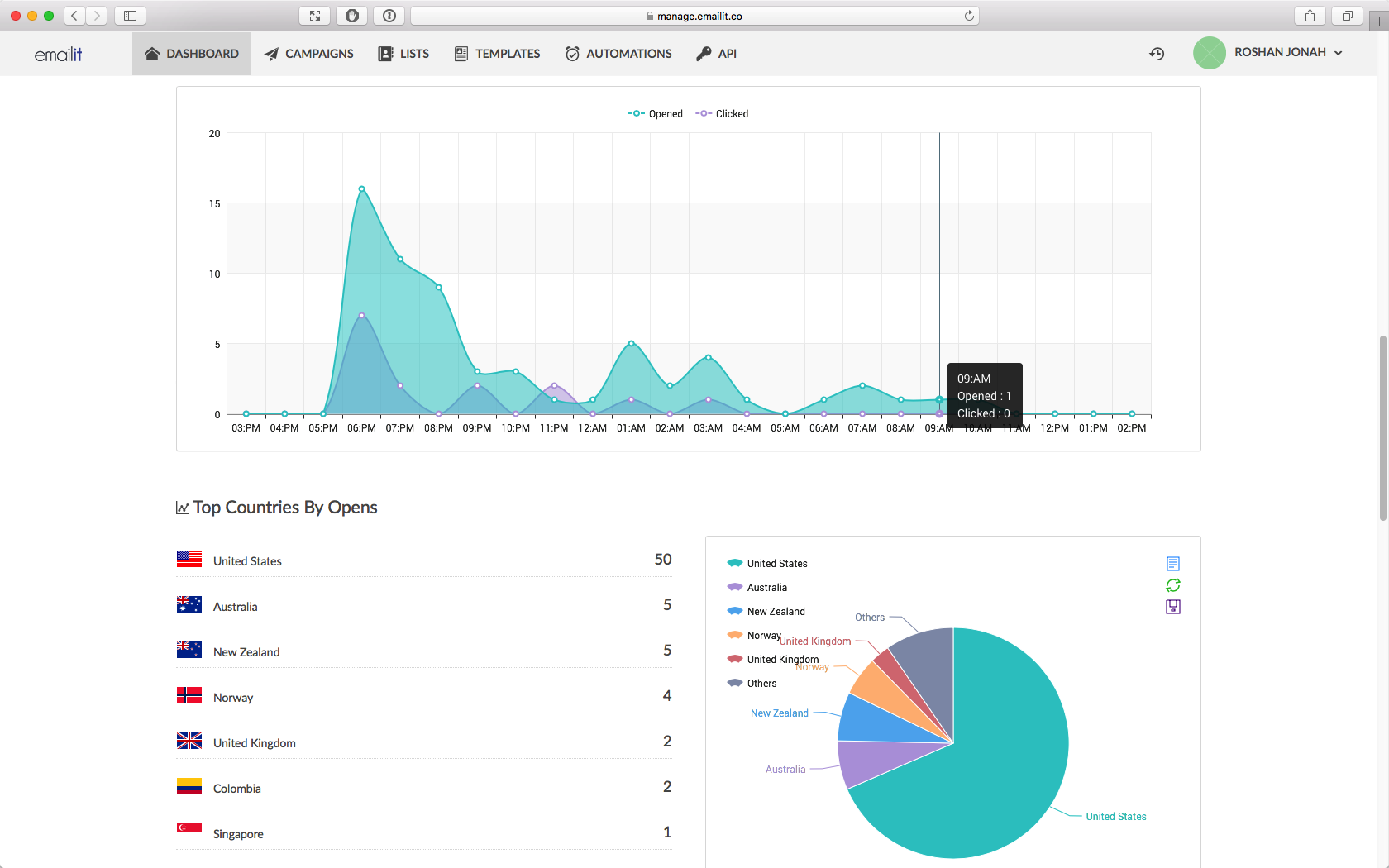
Task: Click the emailit logo
Action: click(x=58, y=53)
